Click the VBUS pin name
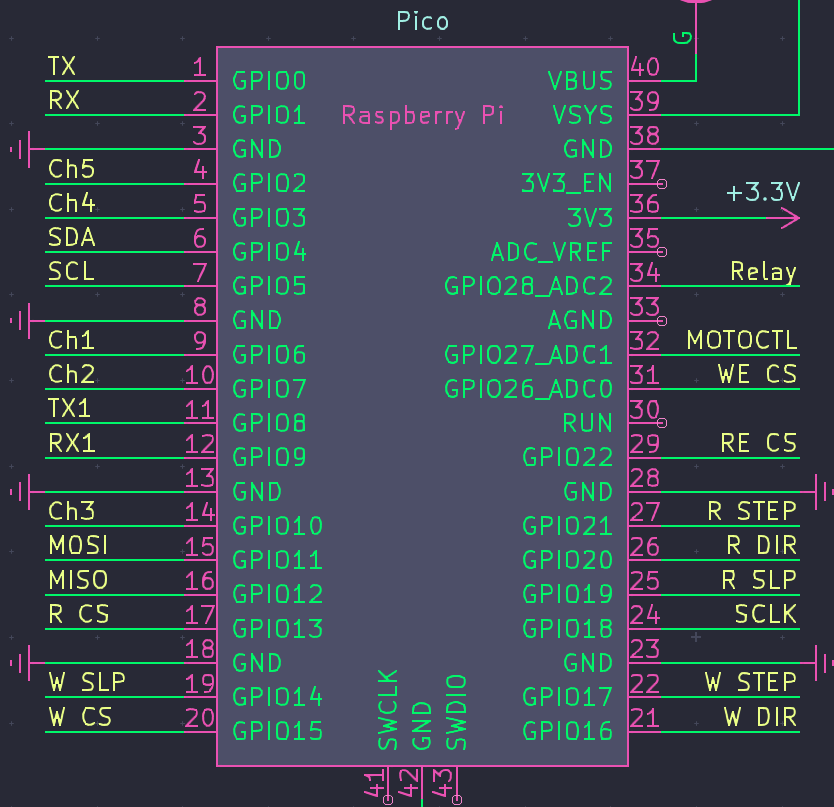 [x=580, y=80]
